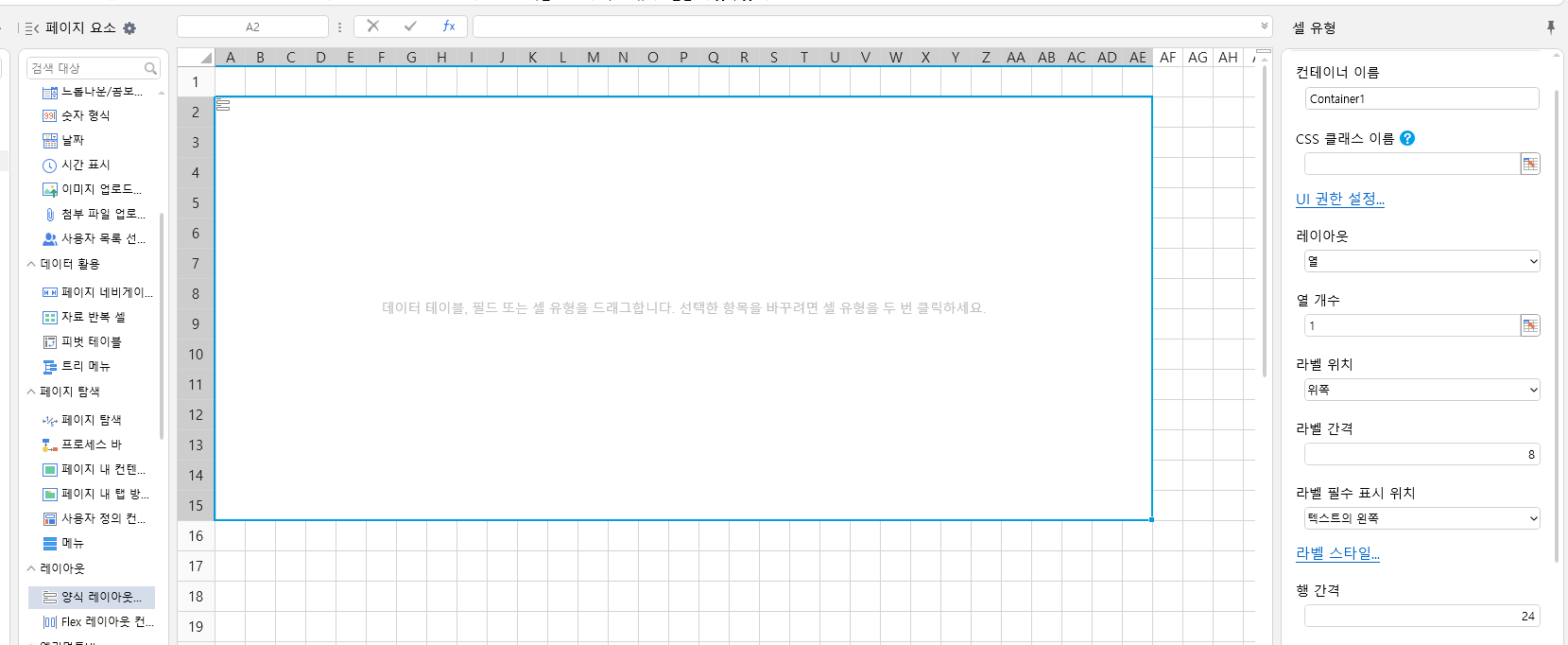1568x645 pixels.
Task: Confirm formula entry with checkmark icon
Action: 410,26
